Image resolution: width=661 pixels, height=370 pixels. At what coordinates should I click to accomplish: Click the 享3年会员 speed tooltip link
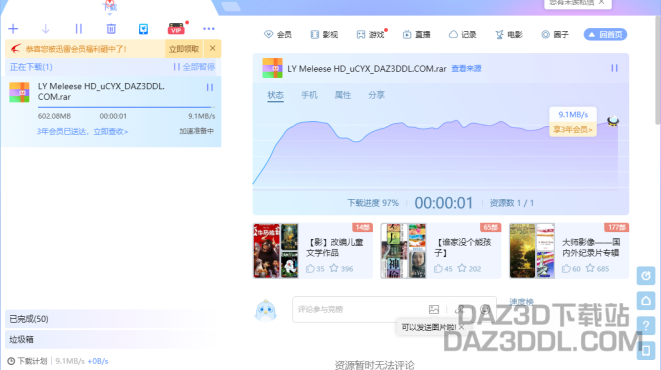(x=573, y=129)
